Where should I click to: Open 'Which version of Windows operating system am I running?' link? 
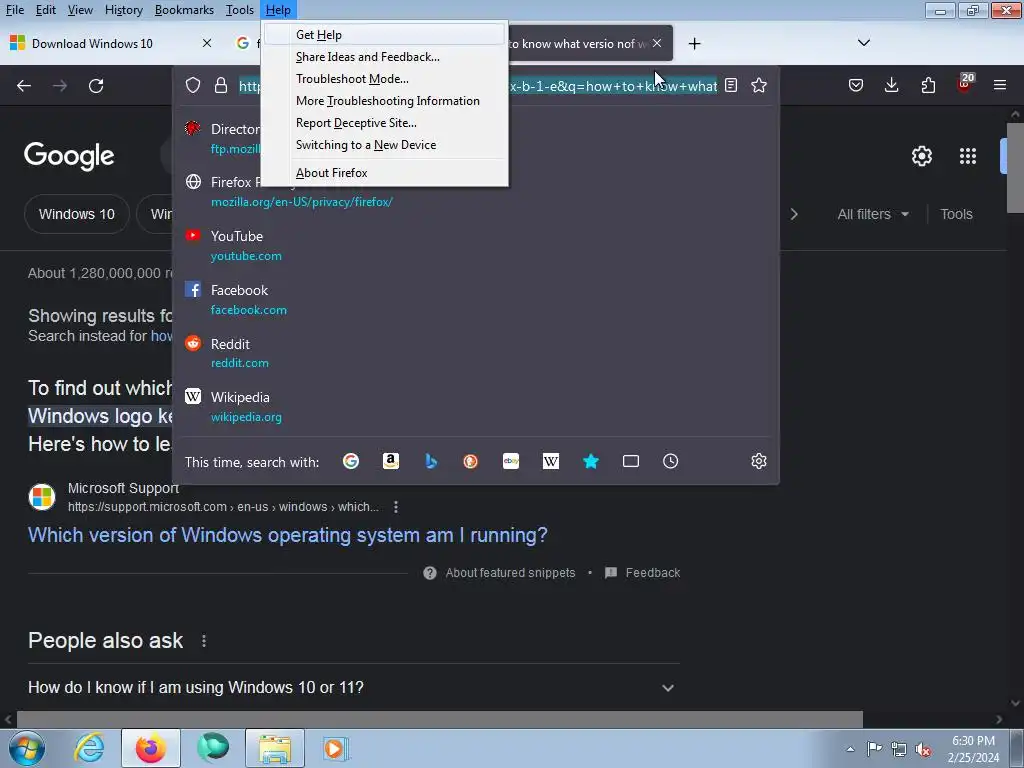[x=287, y=535]
